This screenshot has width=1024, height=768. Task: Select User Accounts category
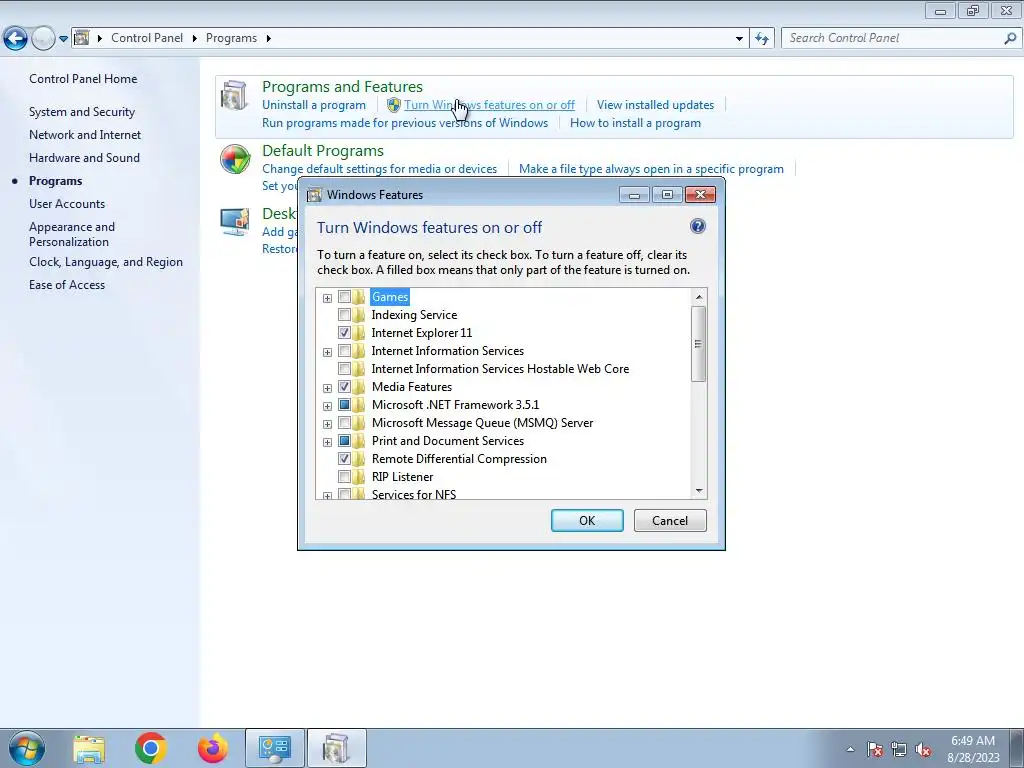[67, 204]
